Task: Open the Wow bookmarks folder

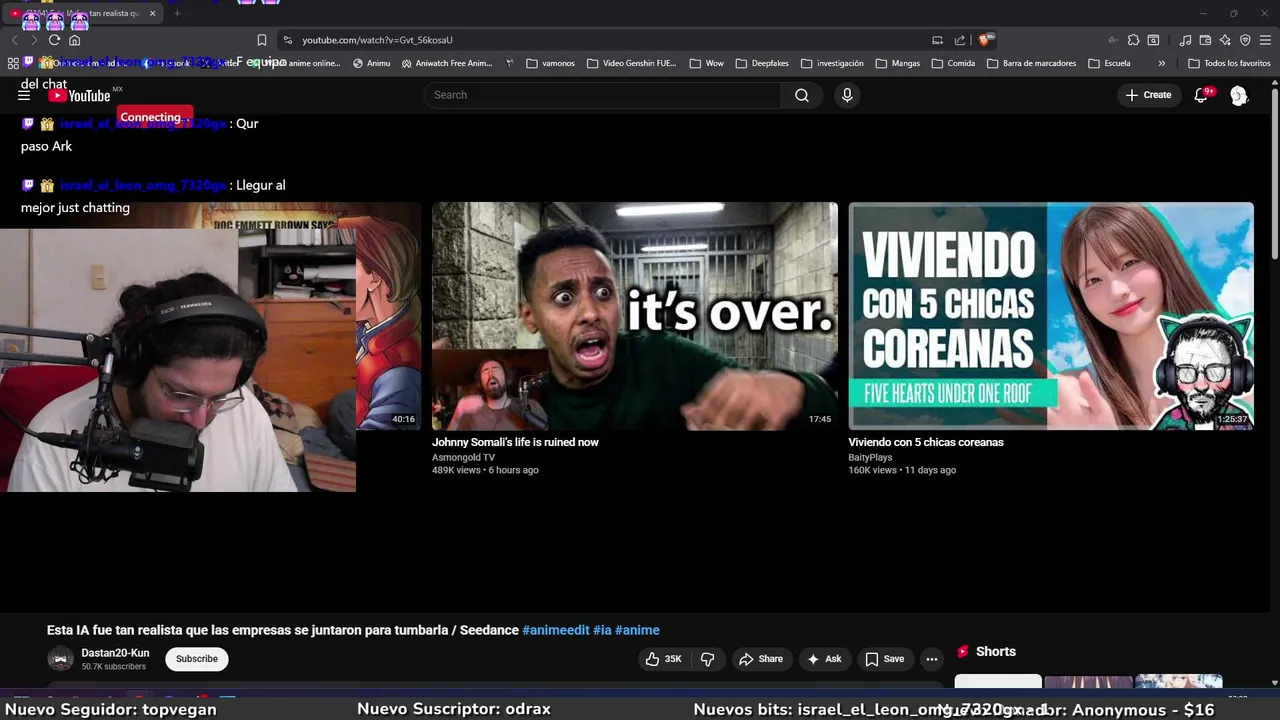Action: (x=706, y=63)
